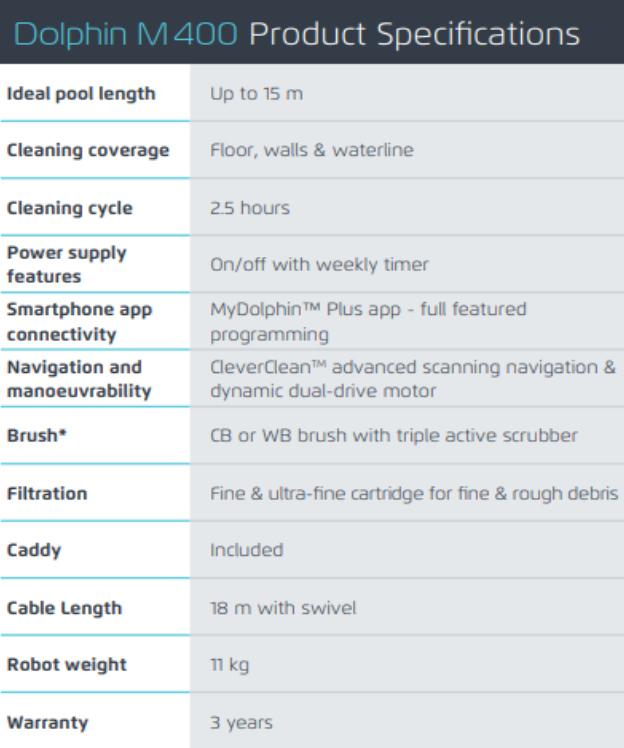Click the MyDolphin Plus app description
Viewport: 624px width, 748px height.
coord(367,321)
